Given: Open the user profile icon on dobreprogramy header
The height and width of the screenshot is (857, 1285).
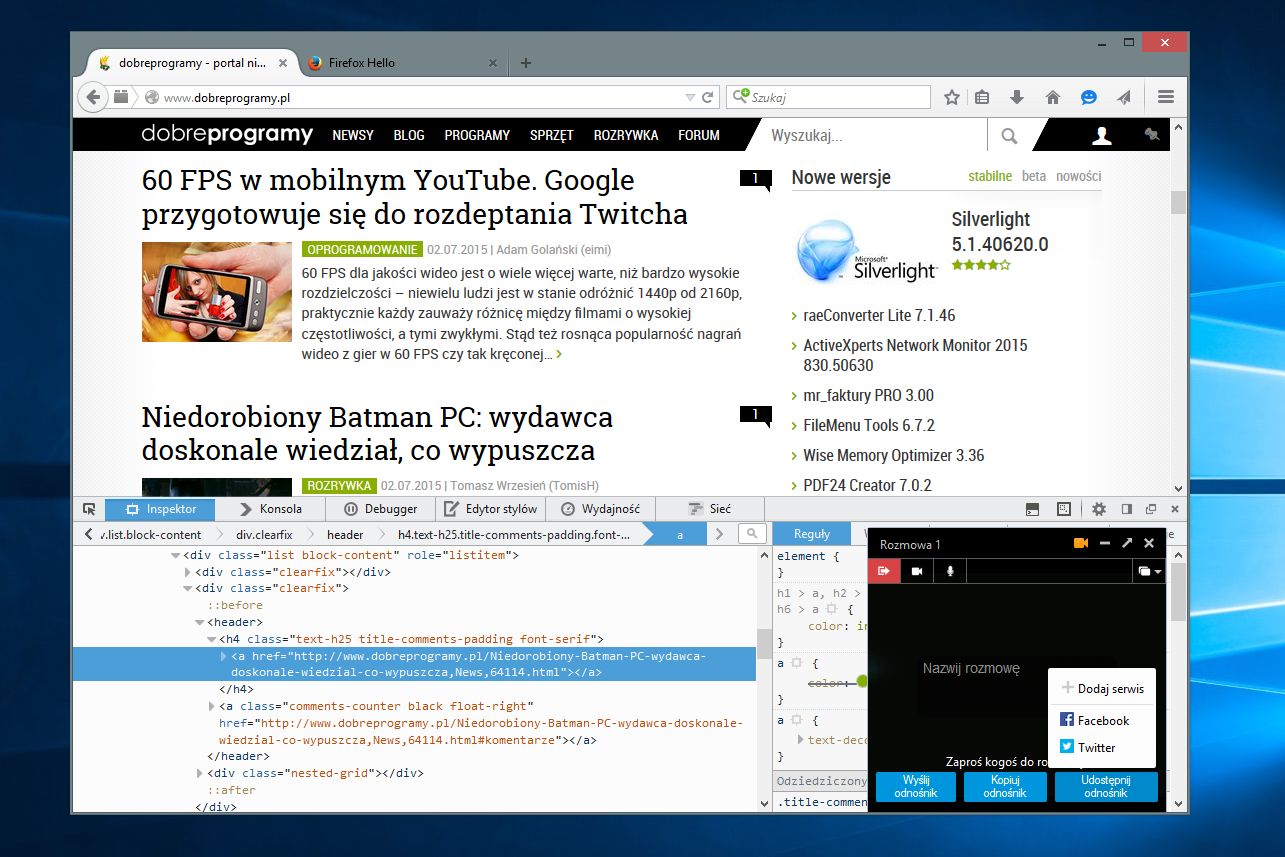Looking at the screenshot, I should click(x=1102, y=135).
